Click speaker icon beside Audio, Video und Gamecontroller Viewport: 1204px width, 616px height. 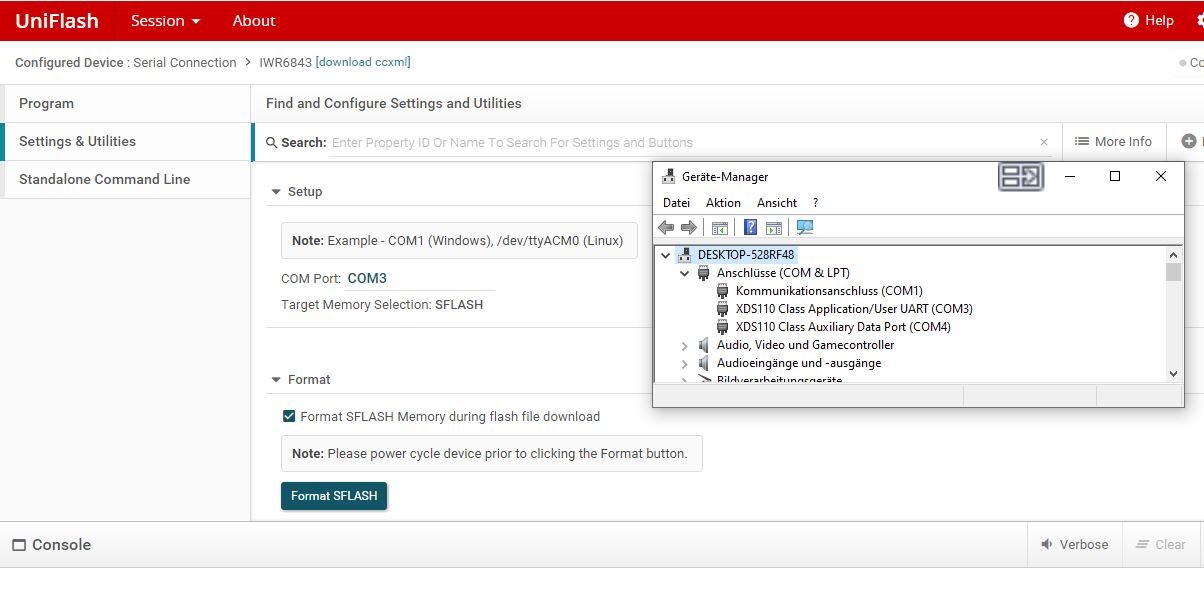[x=704, y=345]
